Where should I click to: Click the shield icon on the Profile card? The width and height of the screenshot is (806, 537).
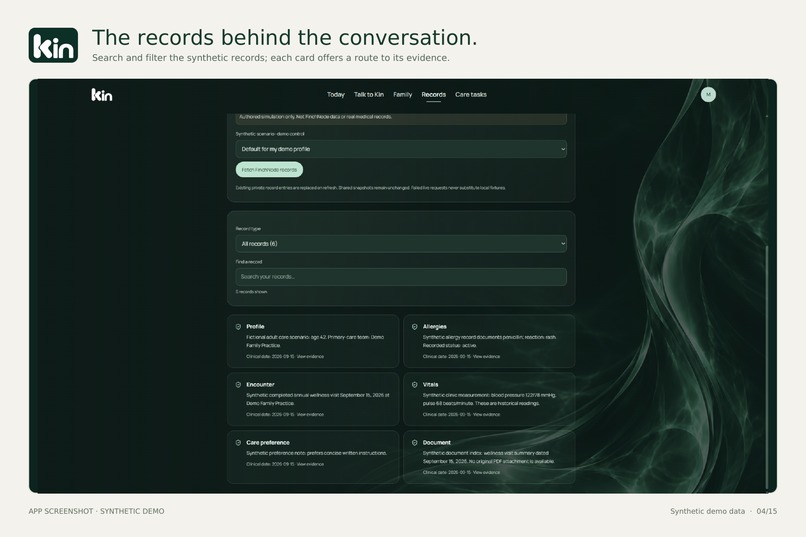click(238, 327)
